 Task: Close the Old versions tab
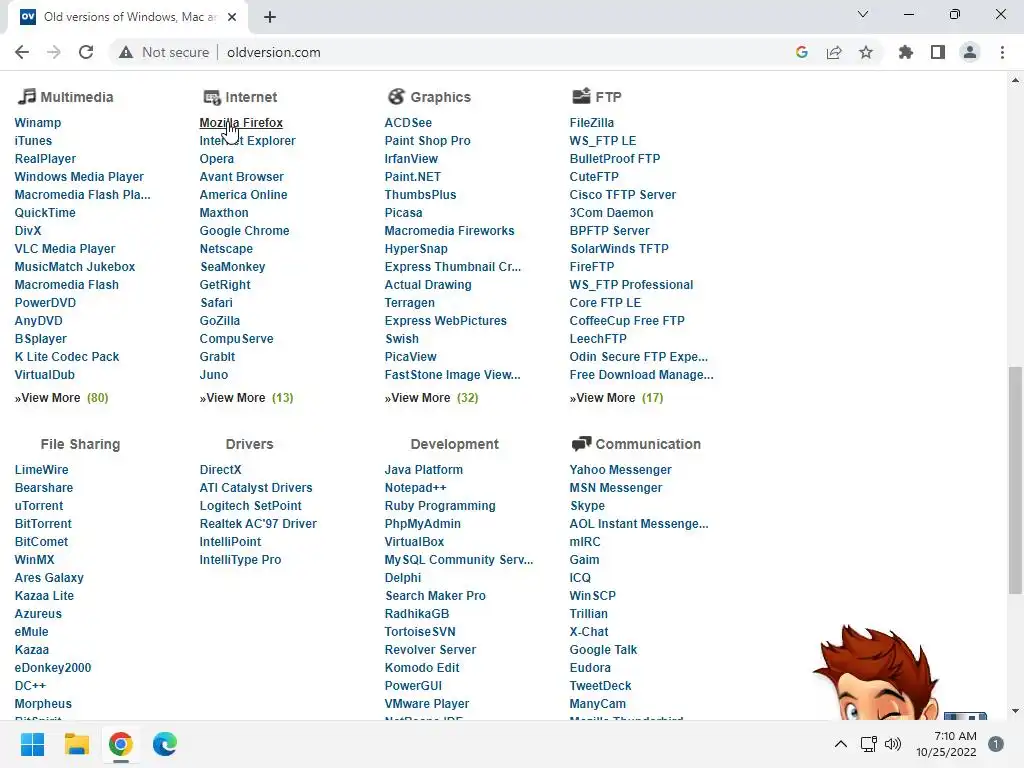[x=232, y=17]
